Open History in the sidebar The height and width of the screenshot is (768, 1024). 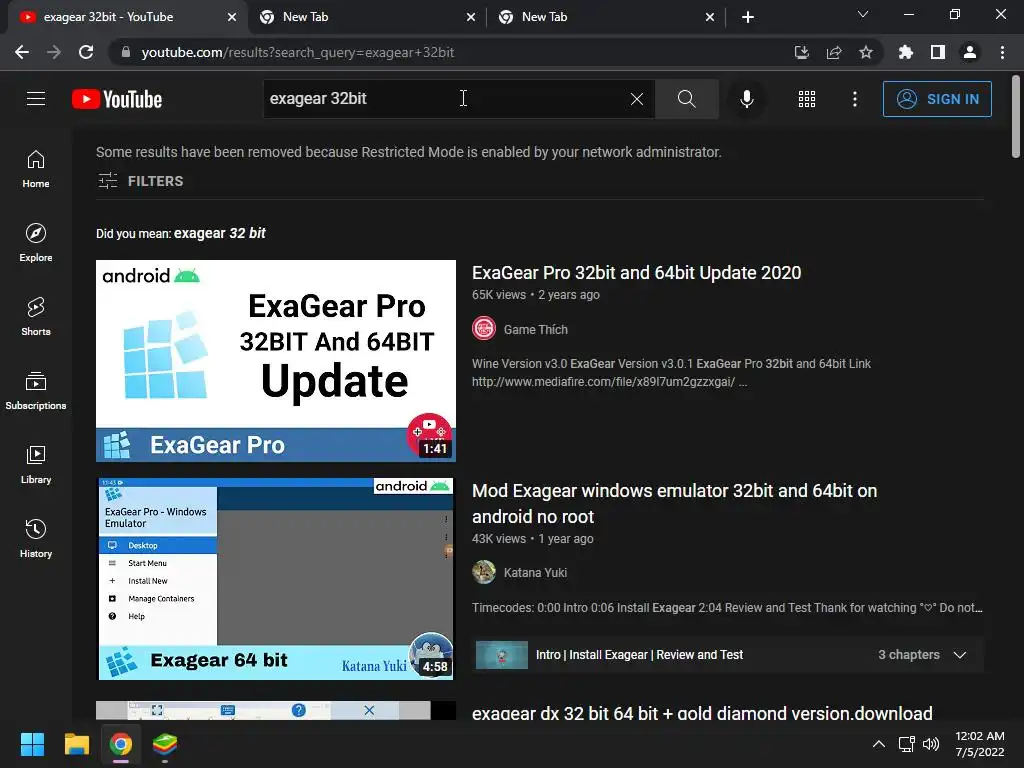(36, 538)
